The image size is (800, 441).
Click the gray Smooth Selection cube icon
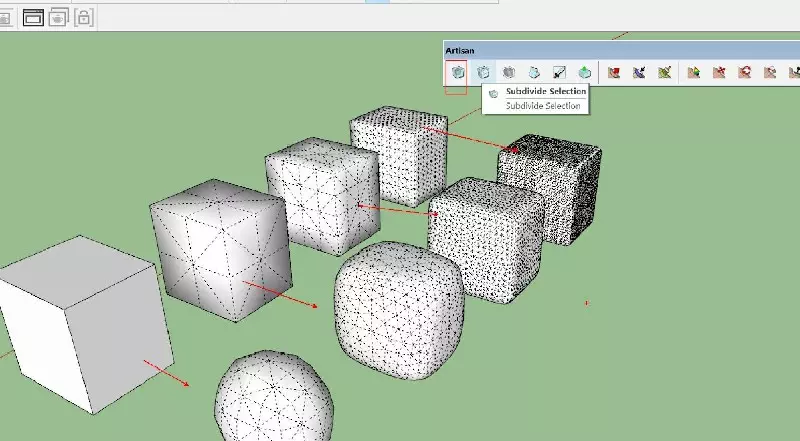coord(509,72)
